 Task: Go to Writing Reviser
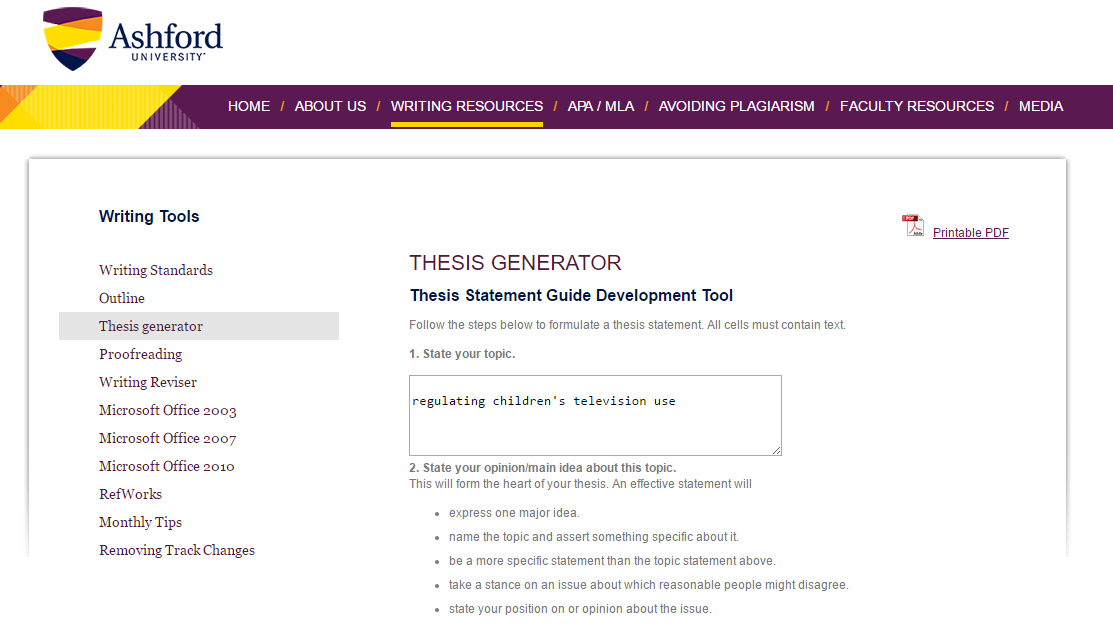pos(148,382)
